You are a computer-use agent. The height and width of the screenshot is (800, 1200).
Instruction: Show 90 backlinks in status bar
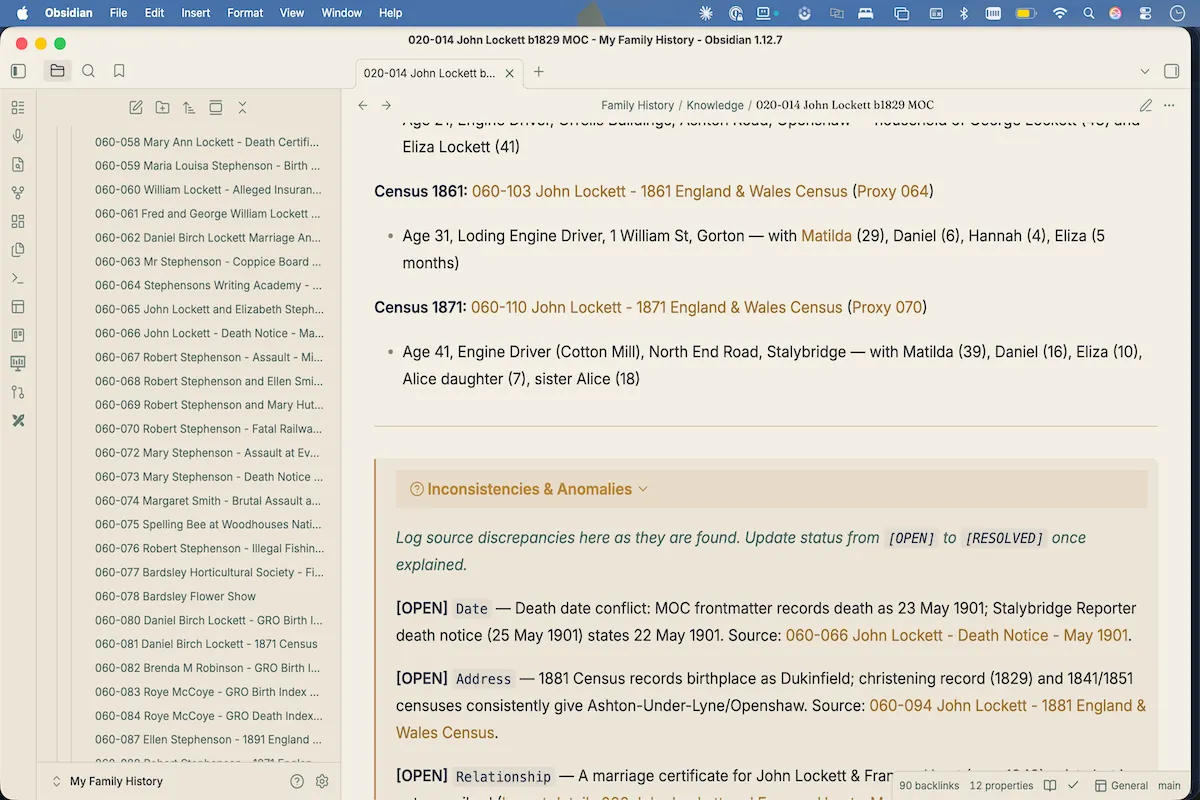click(x=929, y=786)
